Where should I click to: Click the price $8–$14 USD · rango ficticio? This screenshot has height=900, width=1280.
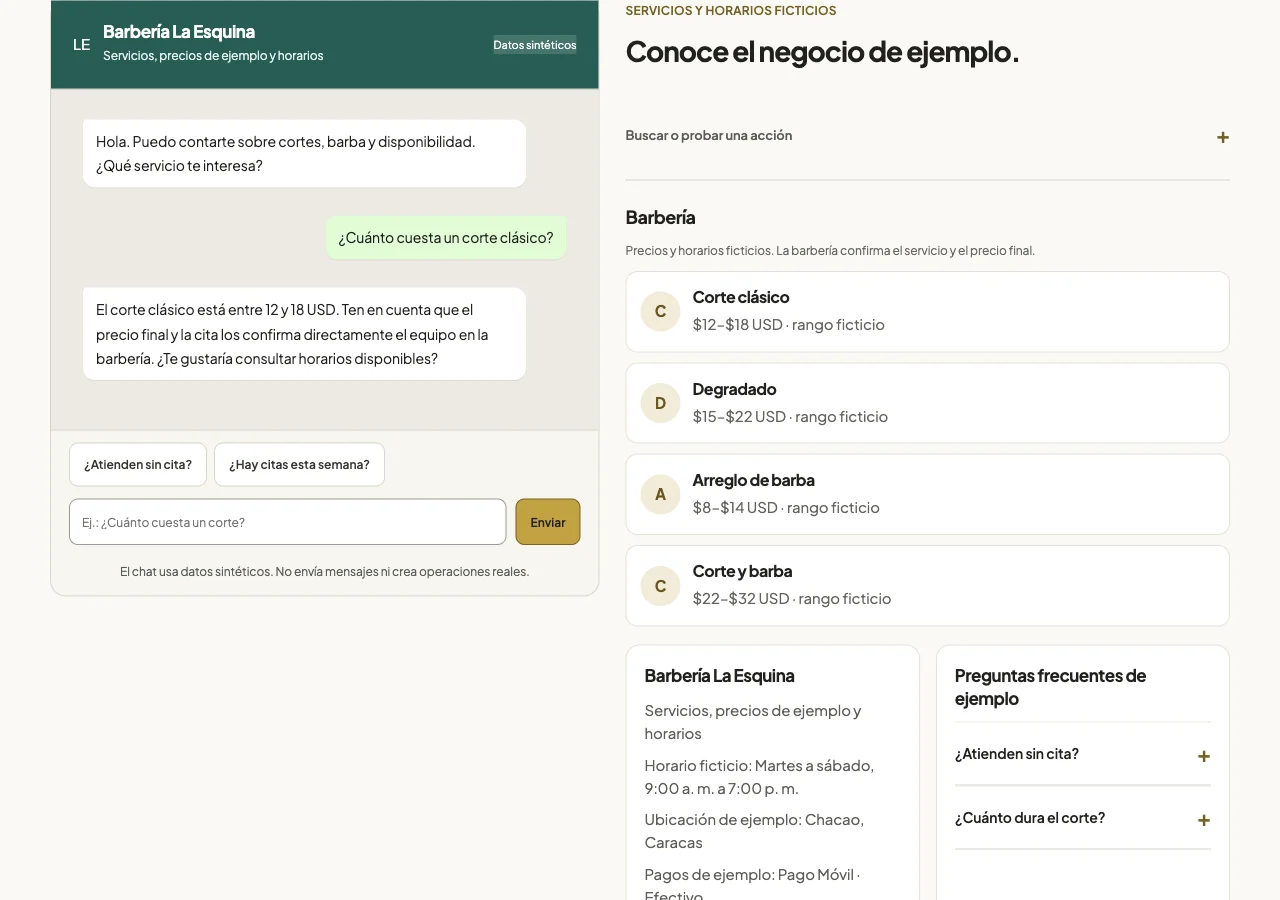point(786,507)
